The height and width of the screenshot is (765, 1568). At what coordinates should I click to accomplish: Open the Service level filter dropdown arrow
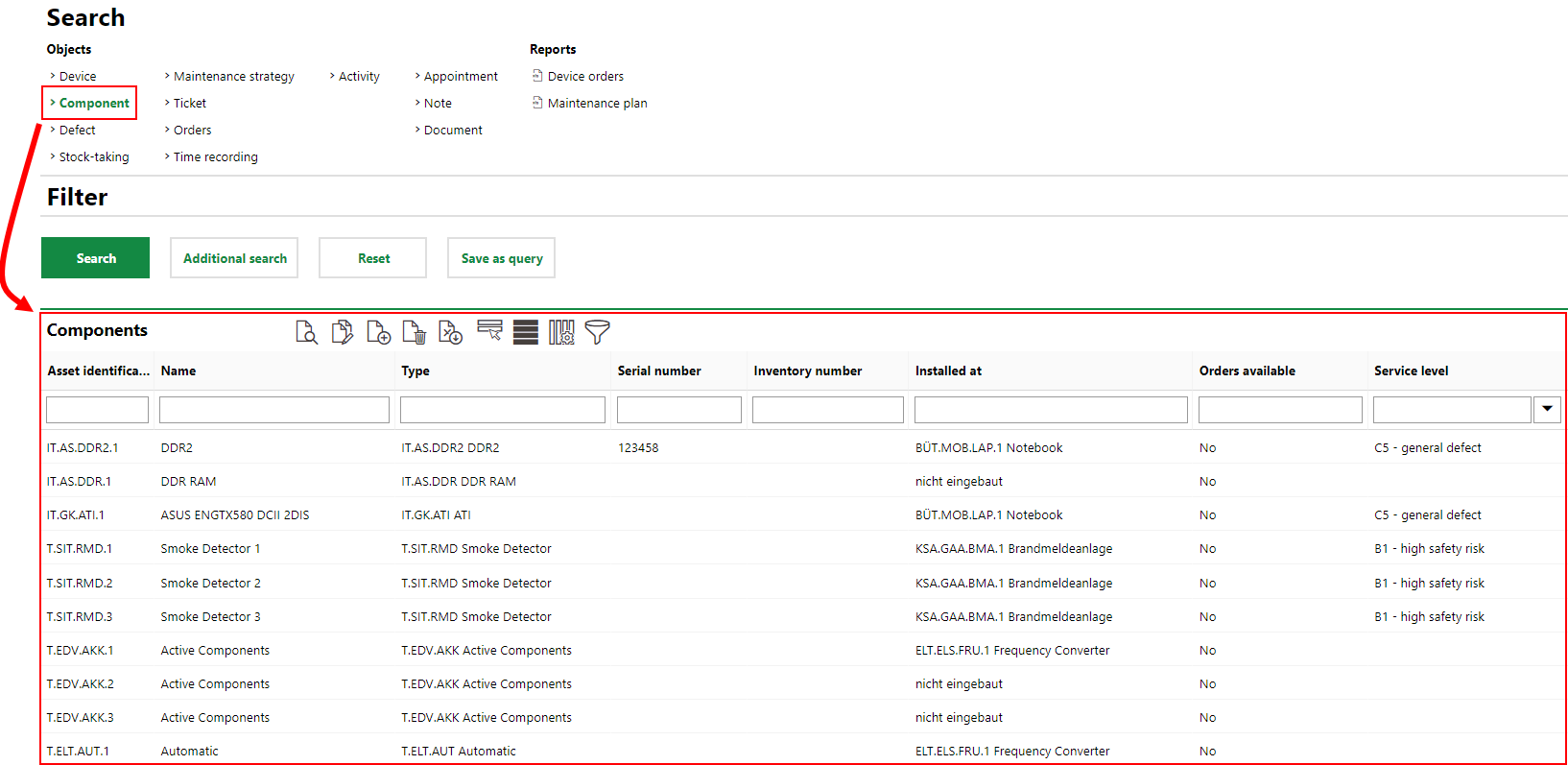click(x=1547, y=410)
